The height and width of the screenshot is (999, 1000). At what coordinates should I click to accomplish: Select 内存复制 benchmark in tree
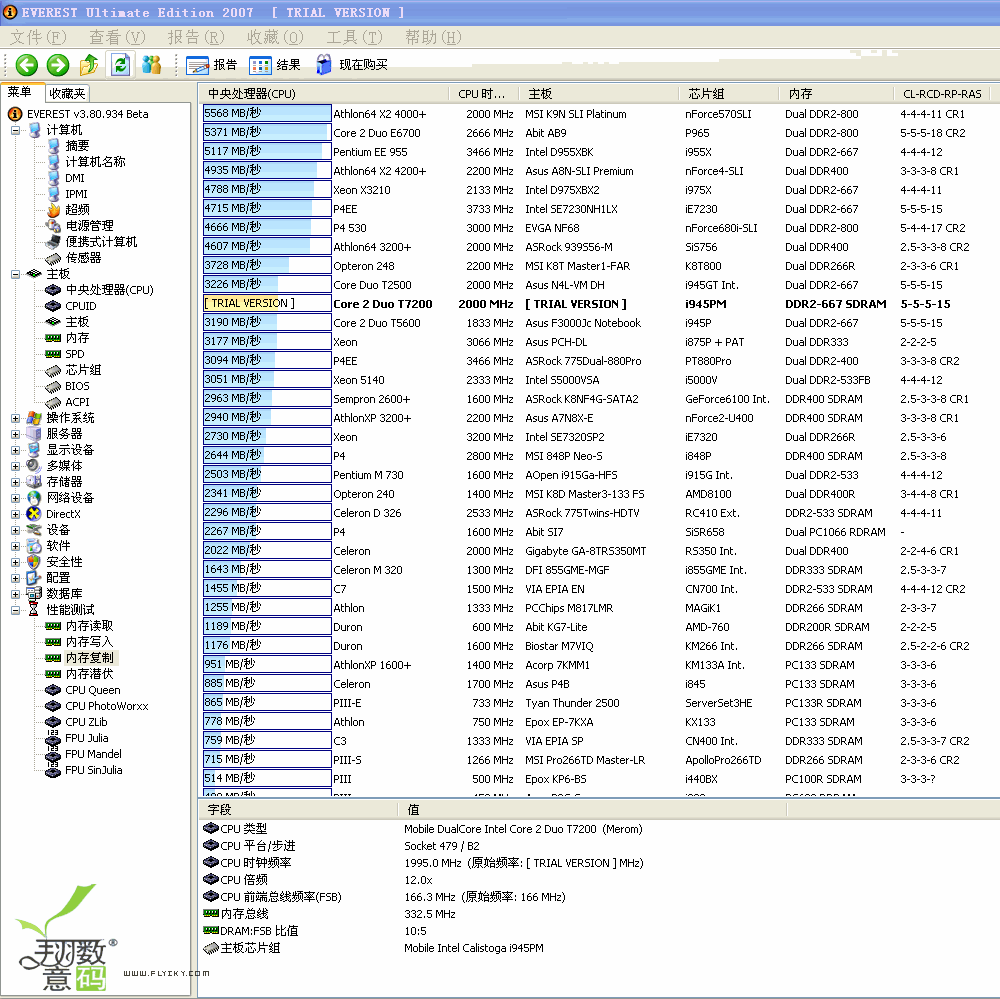(x=90, y=658)
